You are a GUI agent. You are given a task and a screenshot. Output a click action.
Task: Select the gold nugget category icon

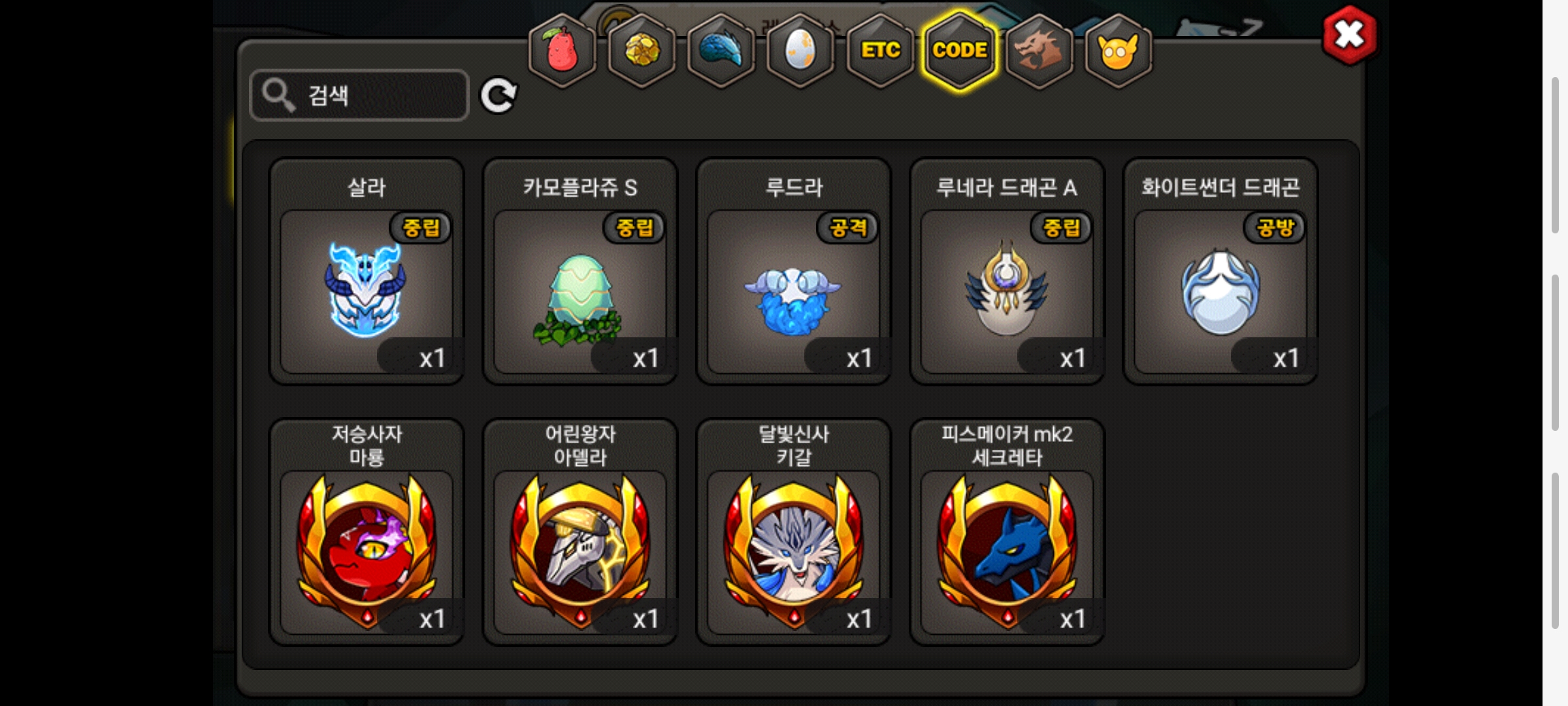click(x=642, y=51)
